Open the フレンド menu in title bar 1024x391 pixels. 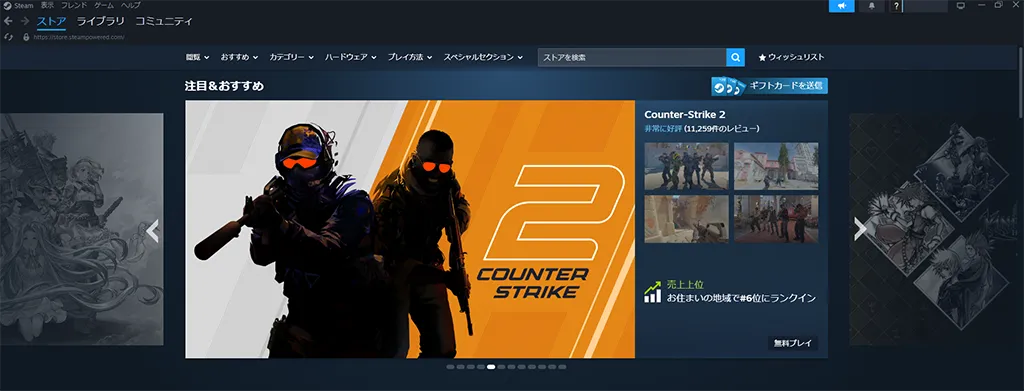tap(74, 5)
